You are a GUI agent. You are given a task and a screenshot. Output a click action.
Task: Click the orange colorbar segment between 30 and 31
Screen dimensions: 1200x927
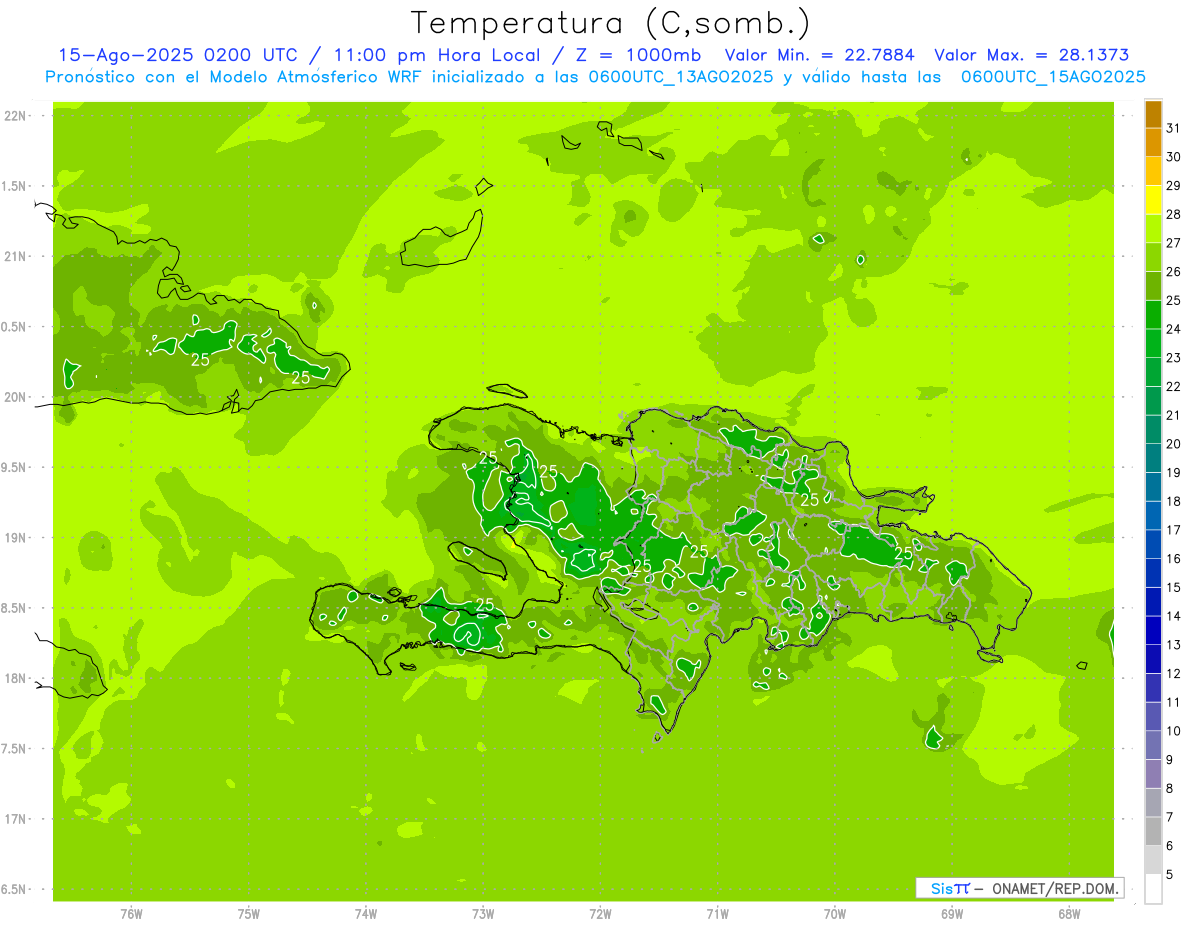tap(1153, 142)
